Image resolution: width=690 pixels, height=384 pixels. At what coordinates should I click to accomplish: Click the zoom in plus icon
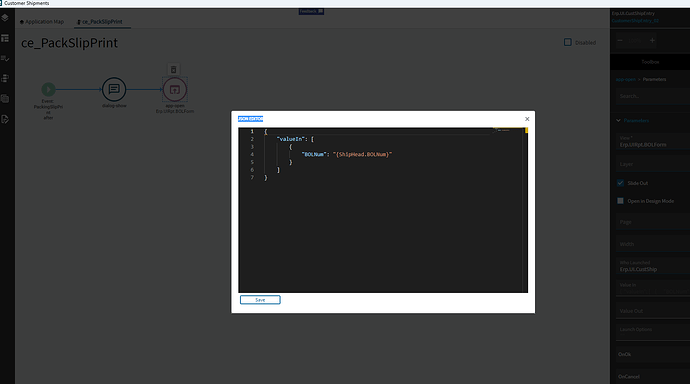pos(652,40)
